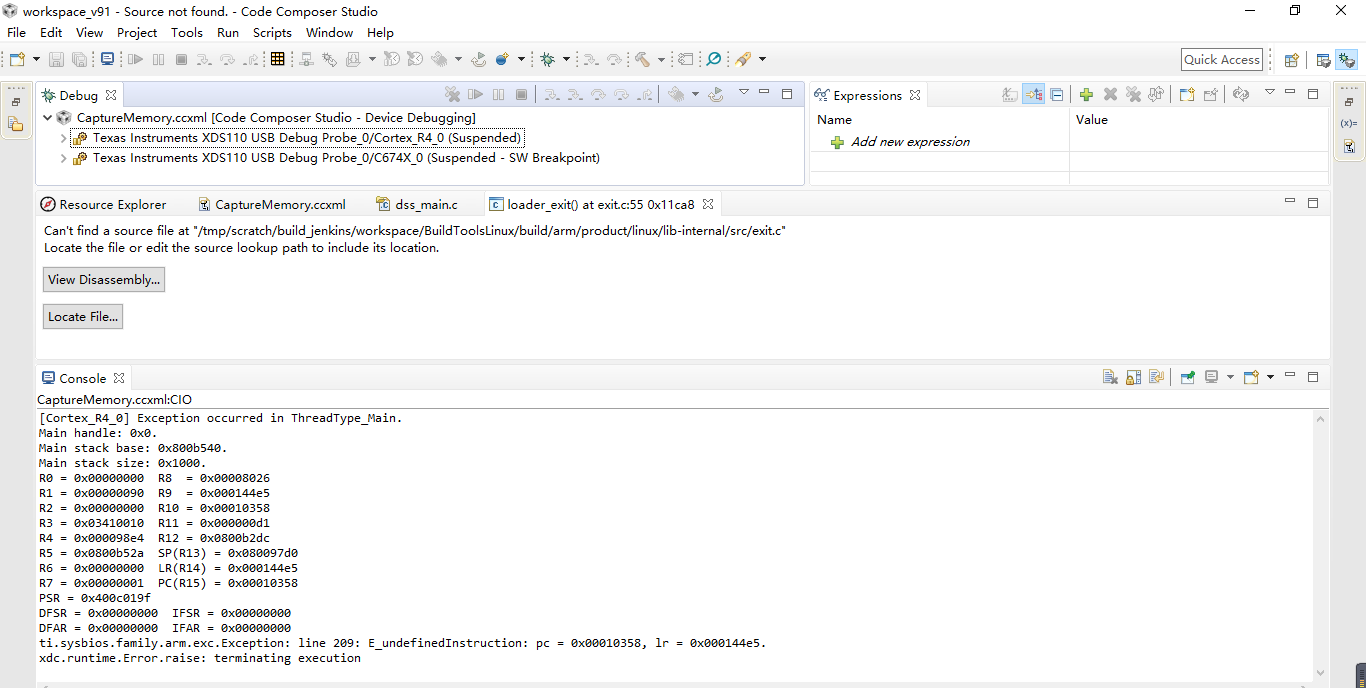Viewport: 1366px width, 688px height.
Task: Open the Run menu
Action: [x=228, y=32]
